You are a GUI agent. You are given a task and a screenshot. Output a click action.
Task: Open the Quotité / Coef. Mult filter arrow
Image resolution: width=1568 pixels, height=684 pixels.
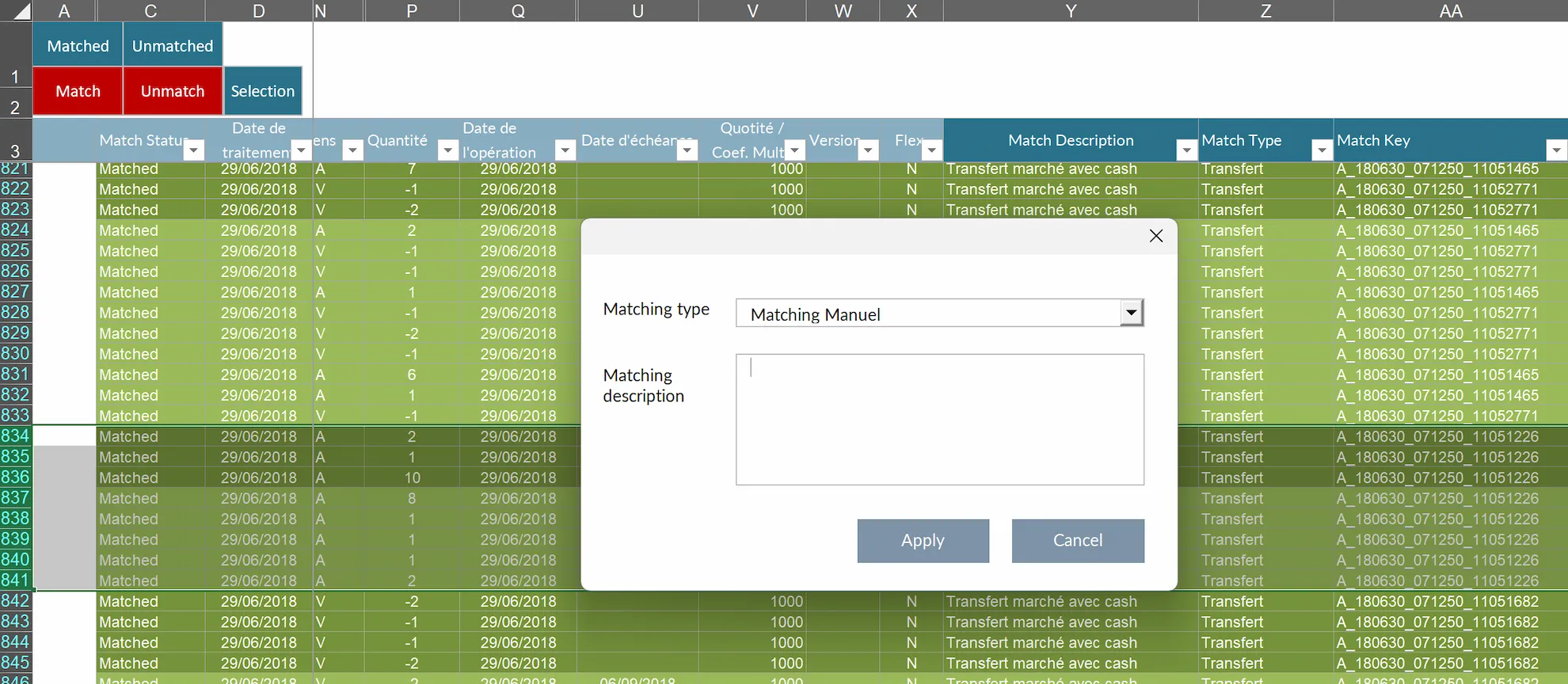coord(794,150)
